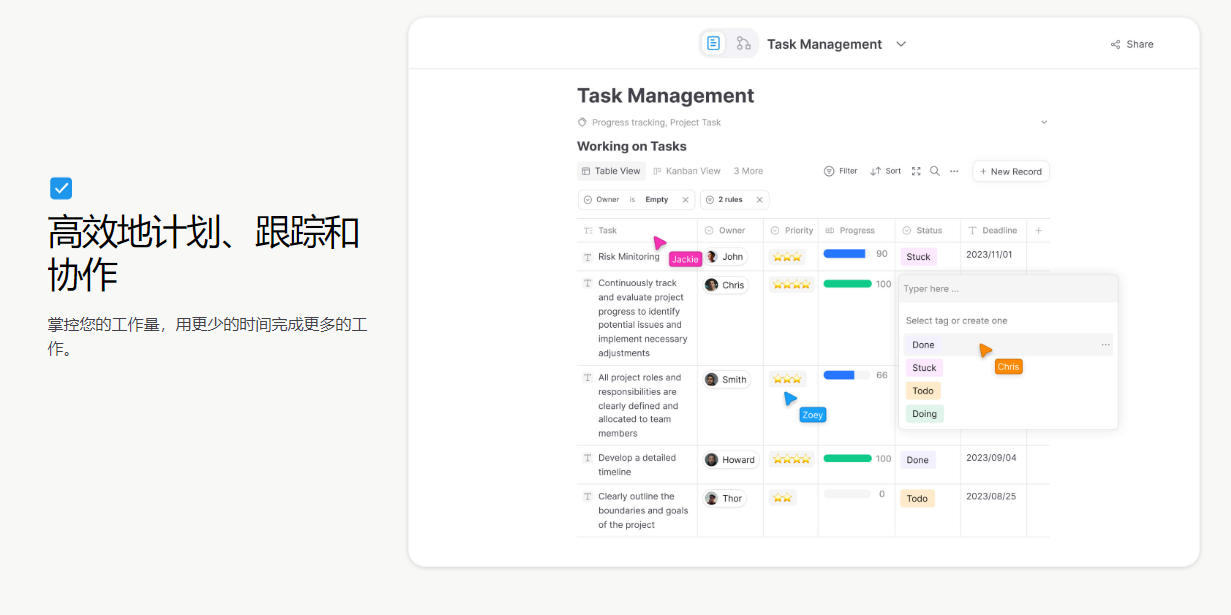
Task: Open the ellipsis menu next to search
Action: tap(954, 171)
